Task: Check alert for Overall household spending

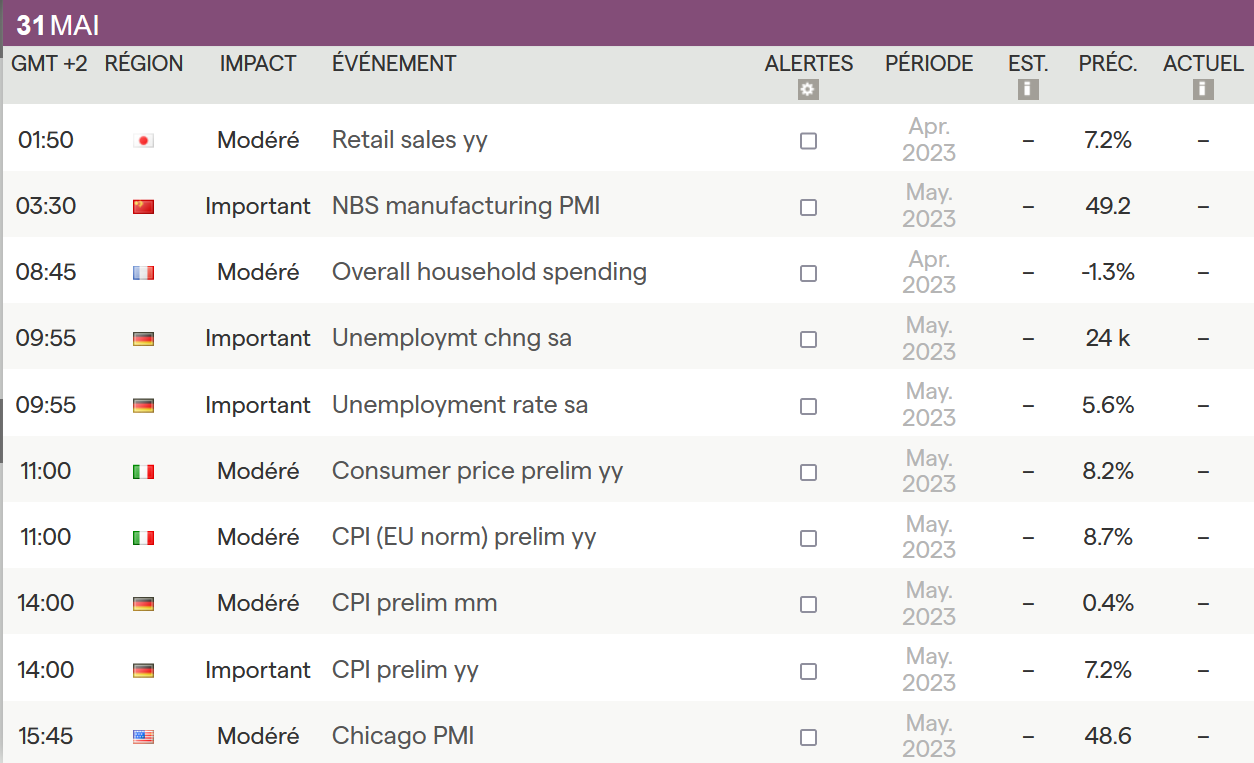Action: click(808, 273)
